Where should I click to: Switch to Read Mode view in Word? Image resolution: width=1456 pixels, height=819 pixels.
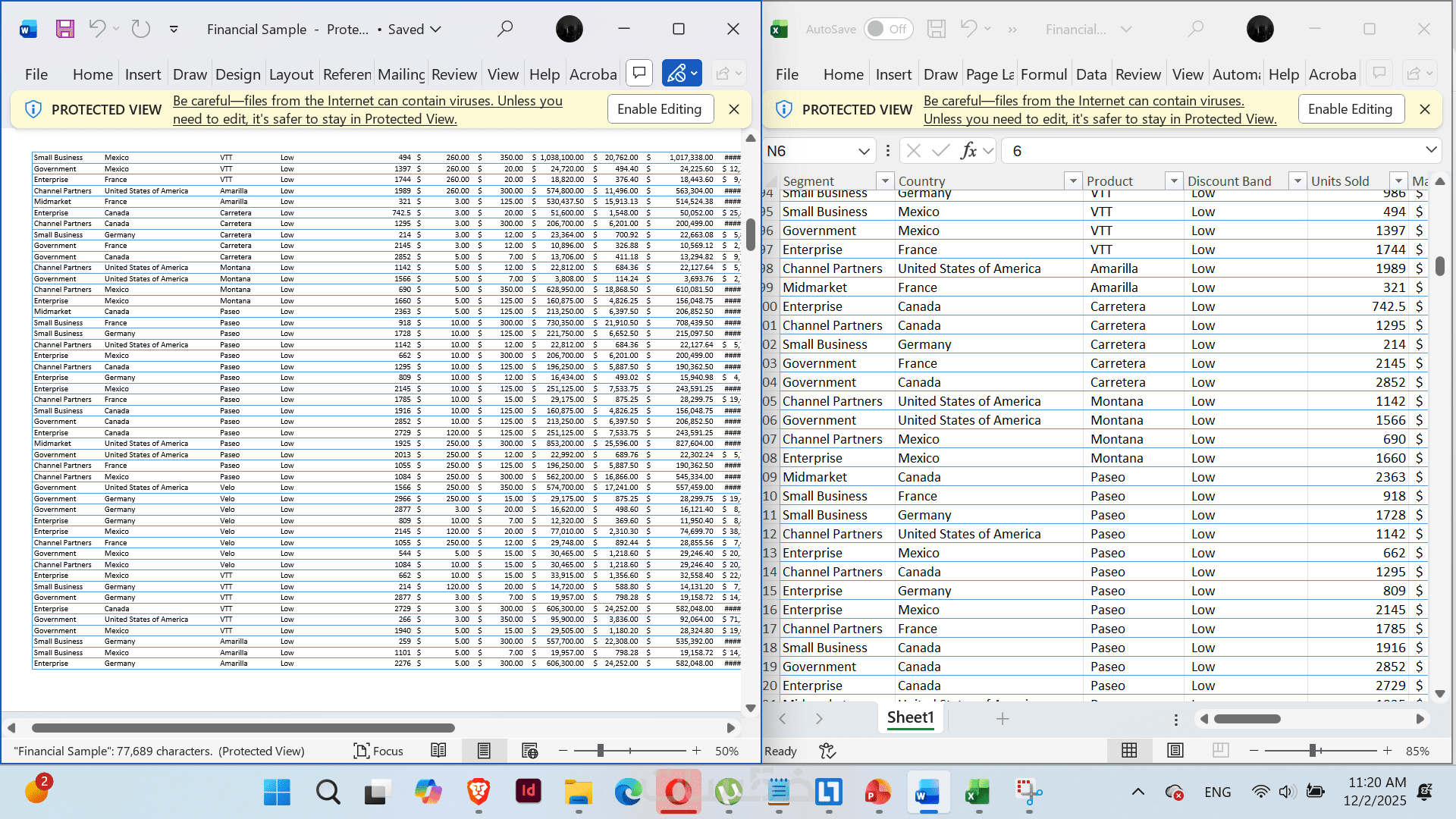pos(438,751)
